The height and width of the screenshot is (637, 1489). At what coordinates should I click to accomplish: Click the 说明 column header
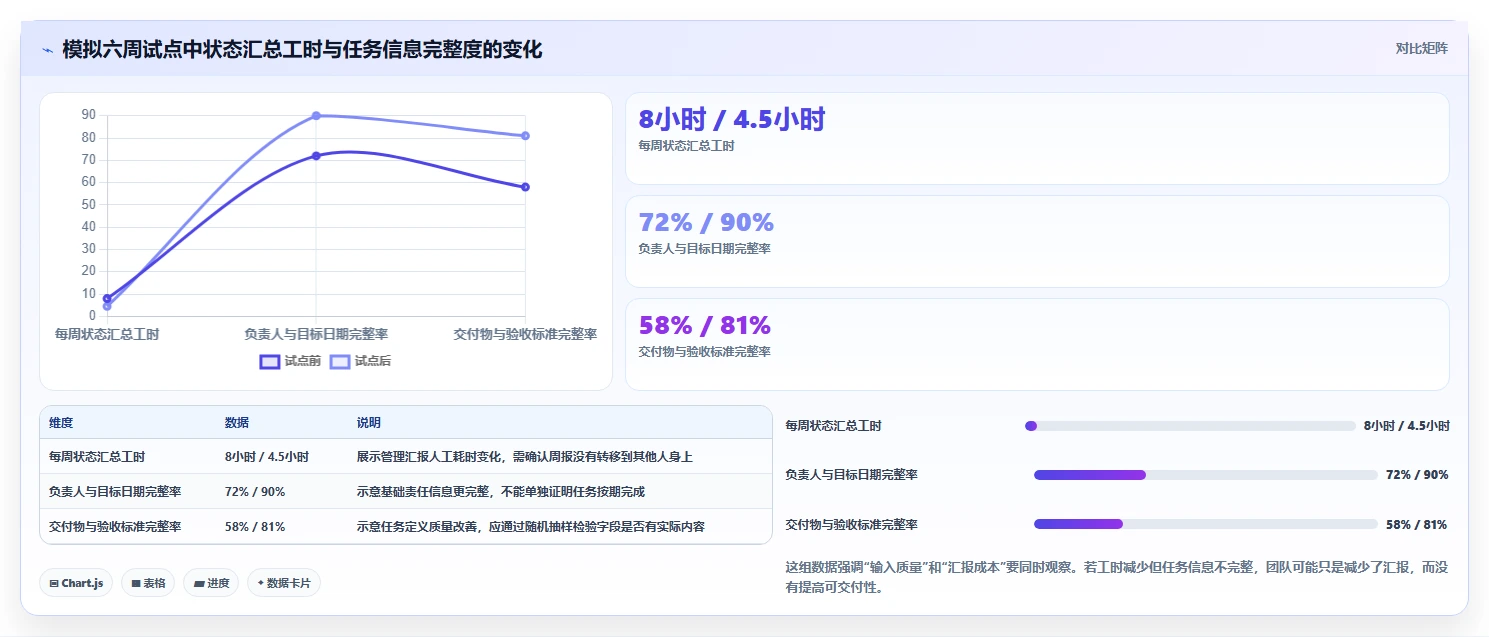[369, 423]
